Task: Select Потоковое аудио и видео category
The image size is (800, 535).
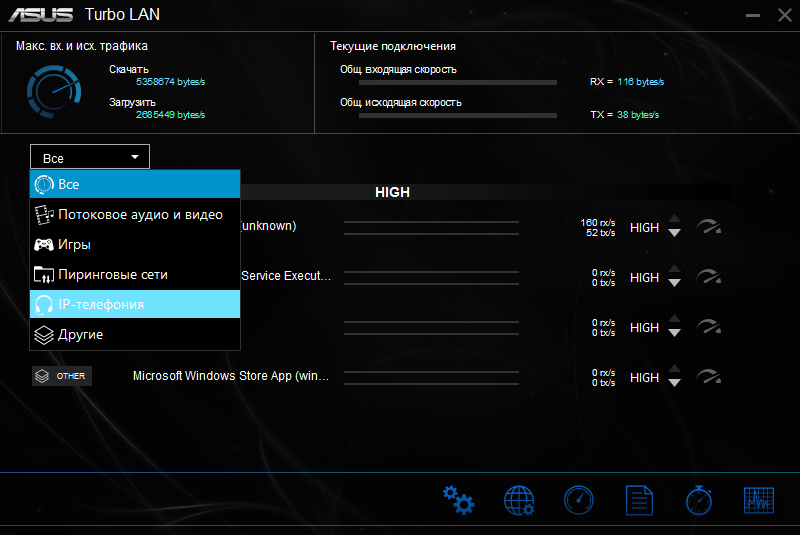Action: (135, 214)
